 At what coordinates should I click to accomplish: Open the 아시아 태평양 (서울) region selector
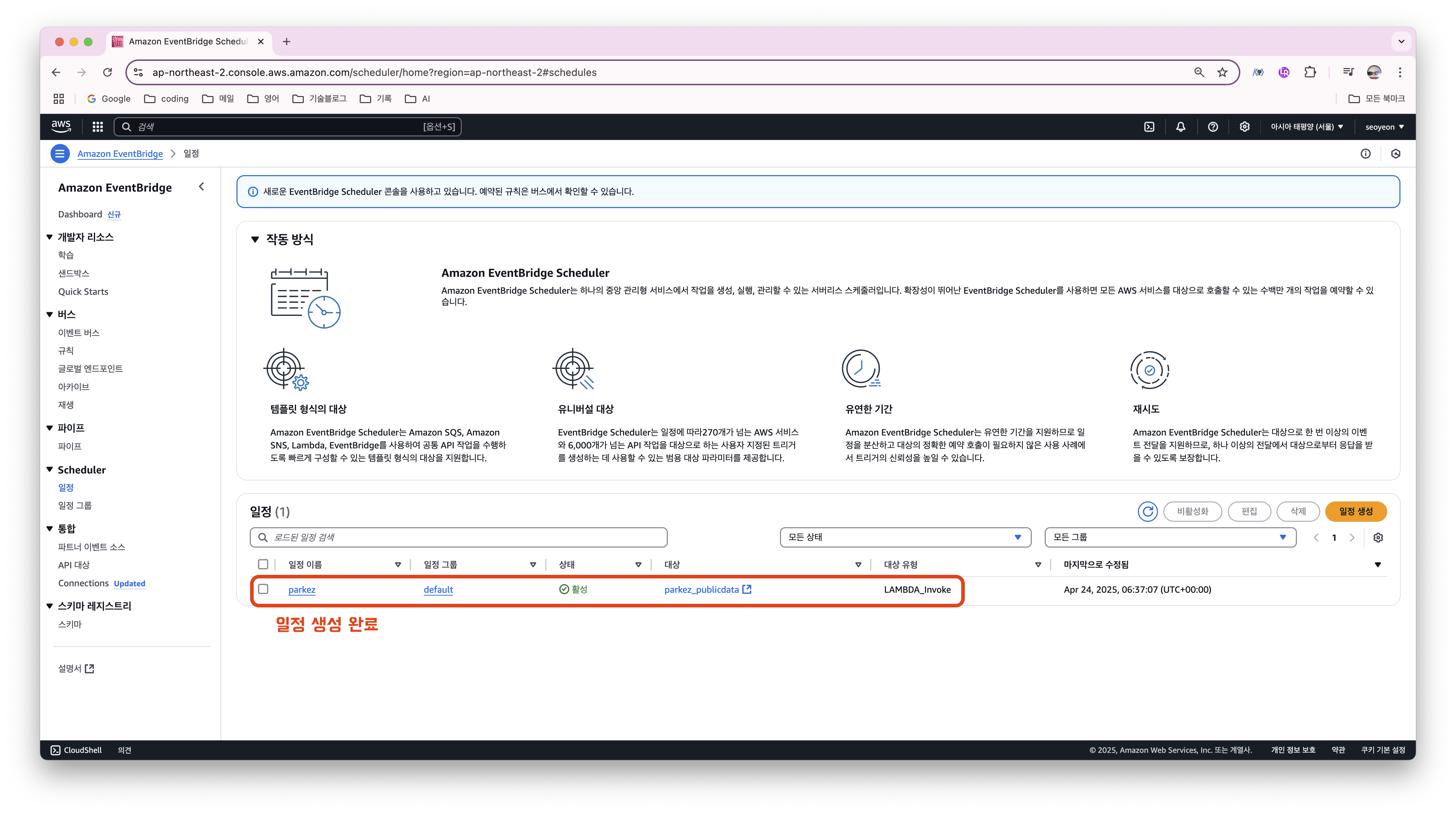click(1307, 126)
